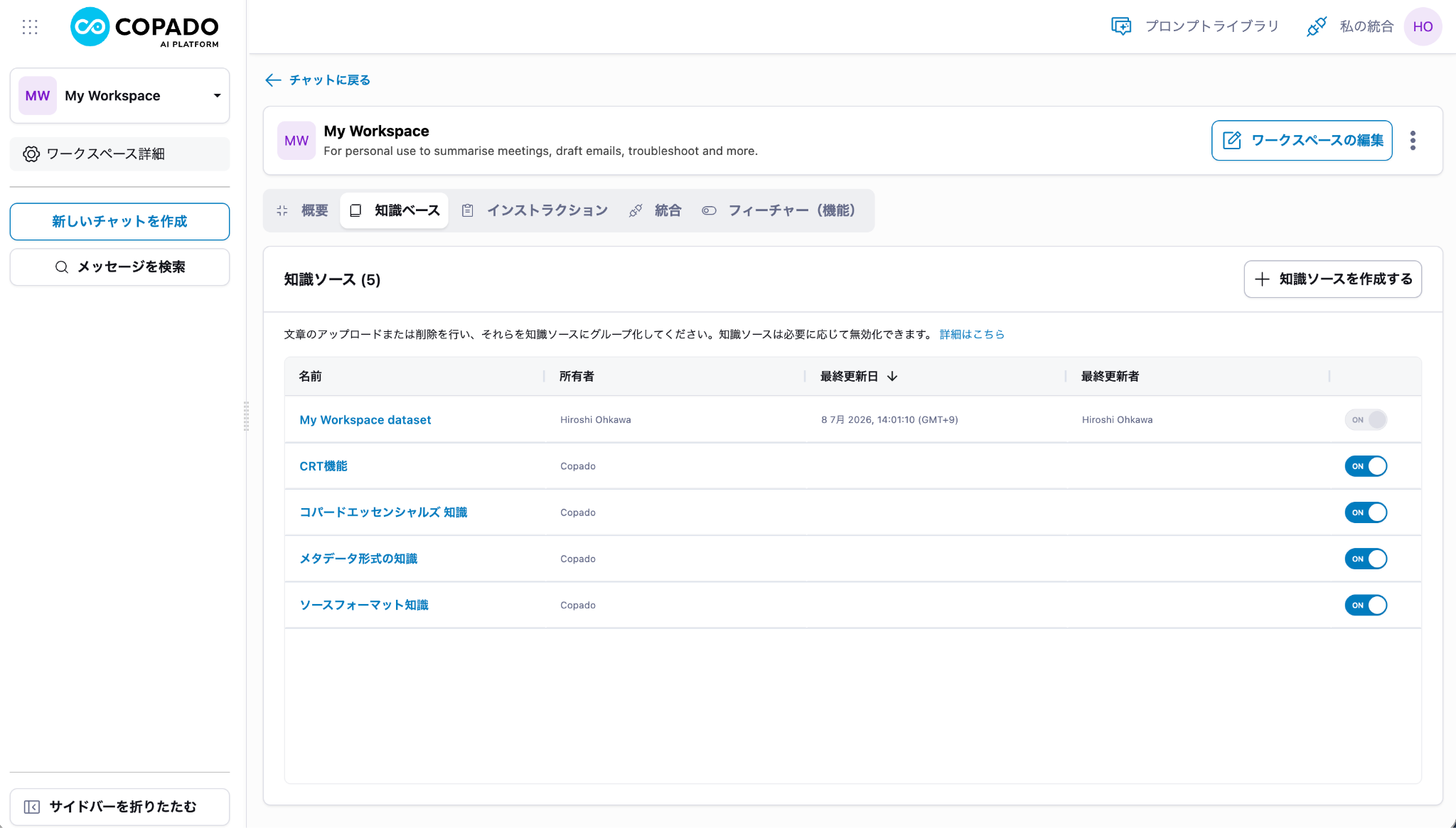Open コパードエッセンシャルズ 知識 source
Image resolution: width=1456 pixels, height=828 pixels.
tap(383, 512)
